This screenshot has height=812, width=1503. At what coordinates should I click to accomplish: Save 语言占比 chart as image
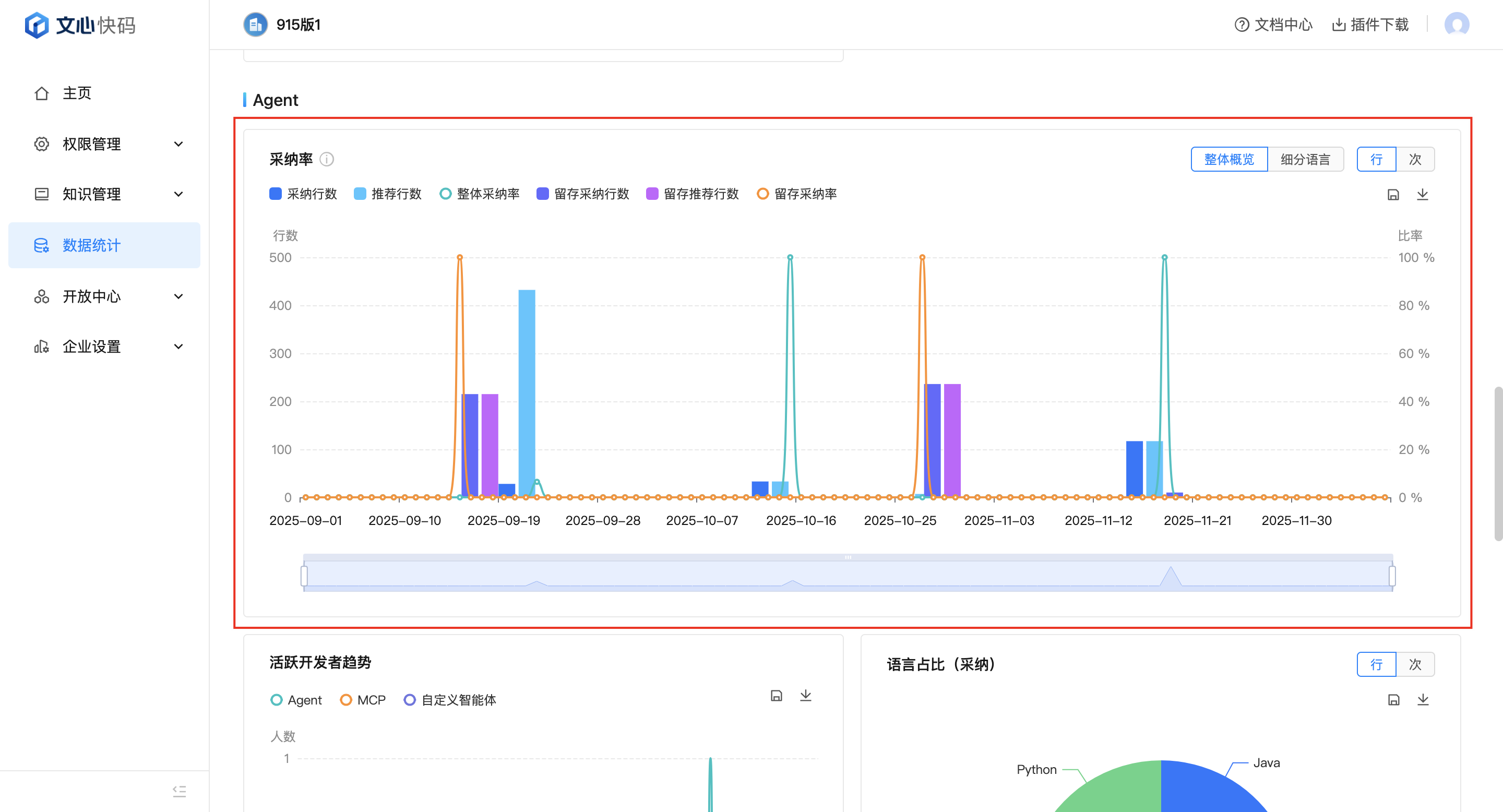(1393, 700)
